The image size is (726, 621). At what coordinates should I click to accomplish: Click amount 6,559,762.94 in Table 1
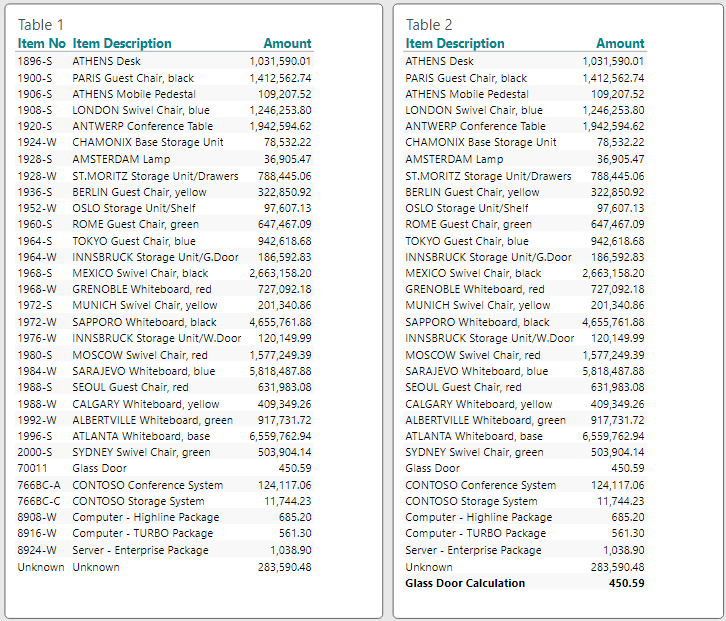tap(280, 436)
